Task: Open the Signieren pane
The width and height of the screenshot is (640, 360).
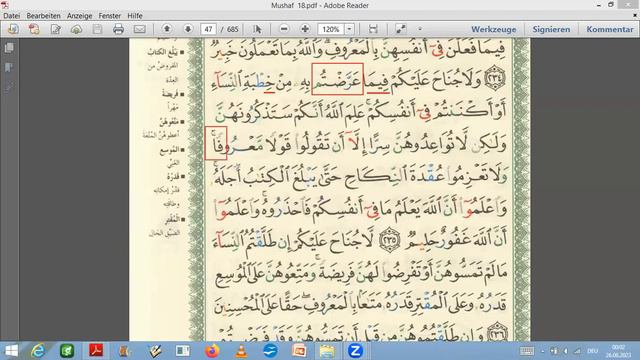Action: coord(551,29)
